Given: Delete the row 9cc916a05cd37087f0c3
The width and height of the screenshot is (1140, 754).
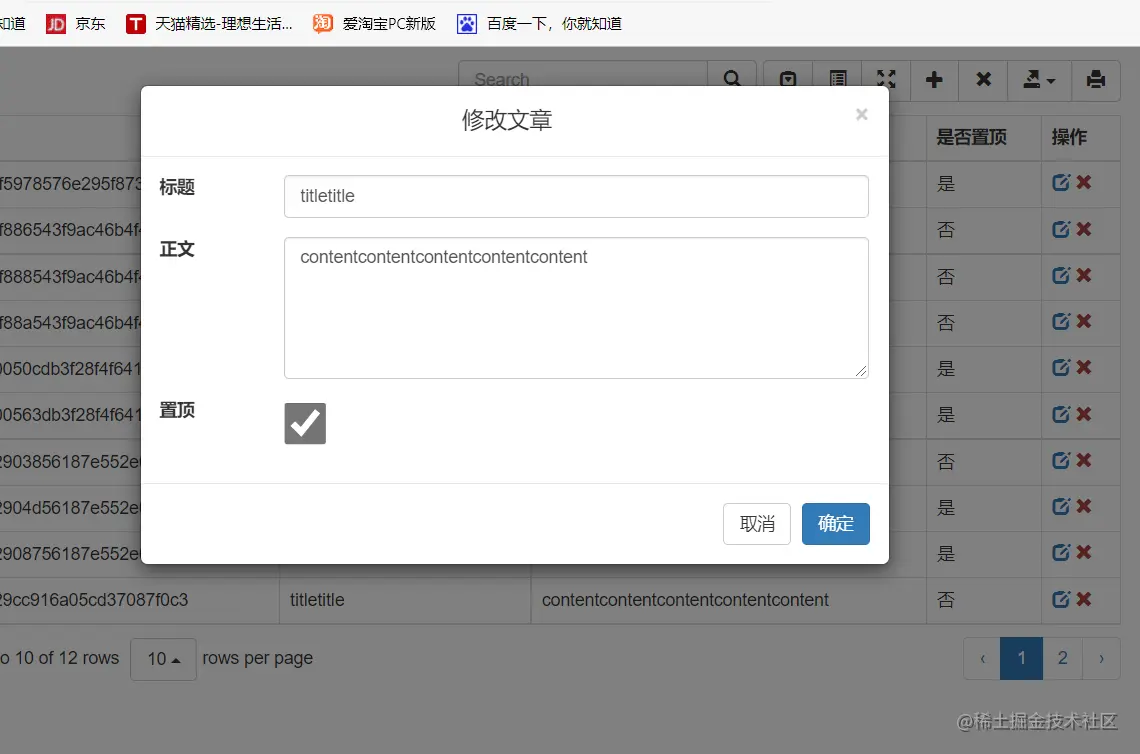Looking at the screenshot, I should pos(1084,599).
